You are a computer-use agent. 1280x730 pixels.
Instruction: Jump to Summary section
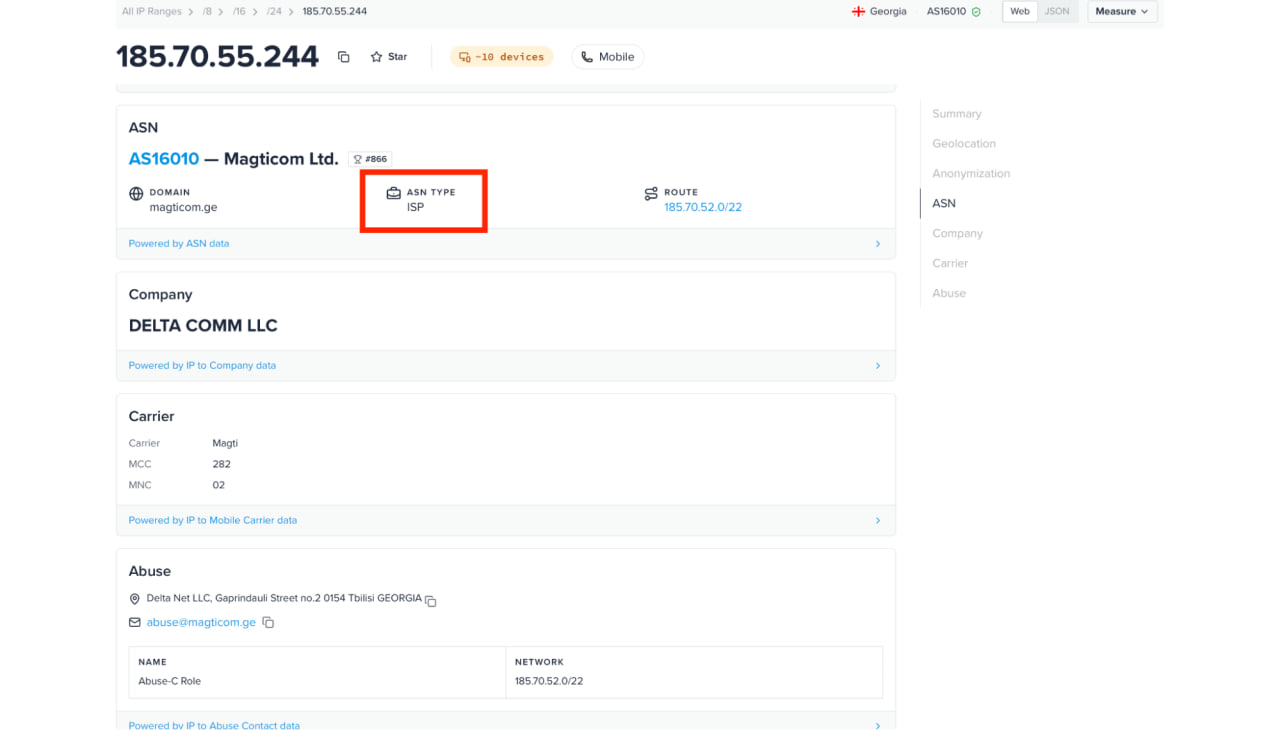(x=957, y=114)
